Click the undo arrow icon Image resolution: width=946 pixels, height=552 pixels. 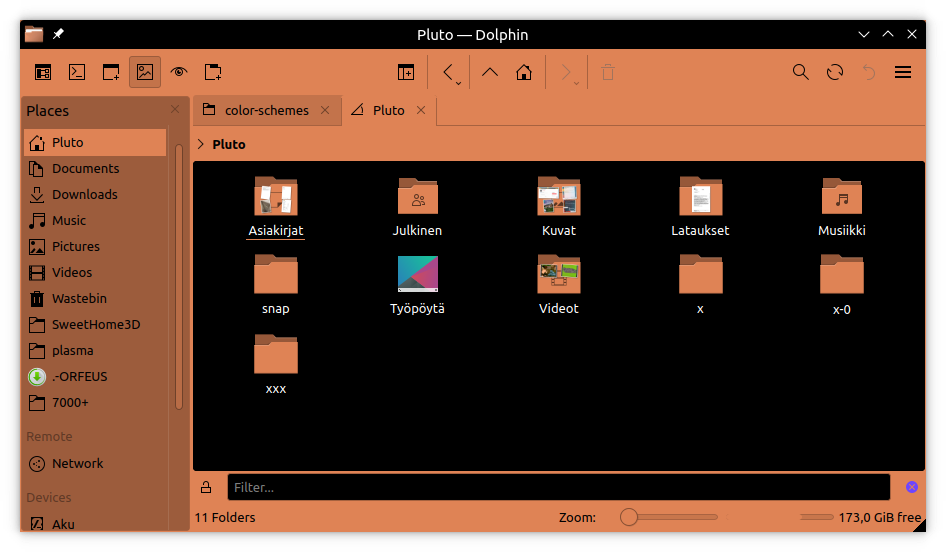pyautogui.click(x=869, y=72)
